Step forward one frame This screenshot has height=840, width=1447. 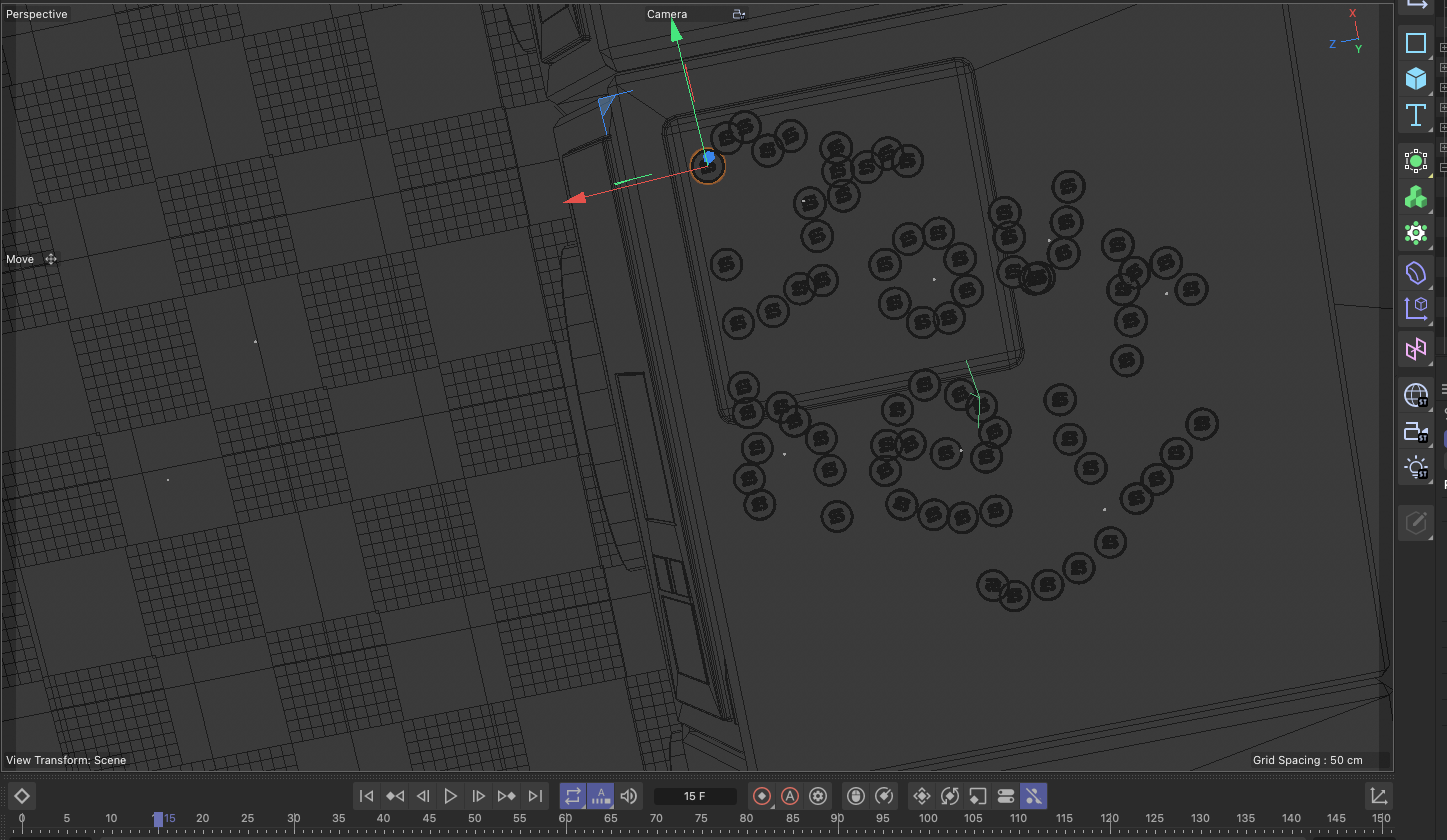click(479, 796)
